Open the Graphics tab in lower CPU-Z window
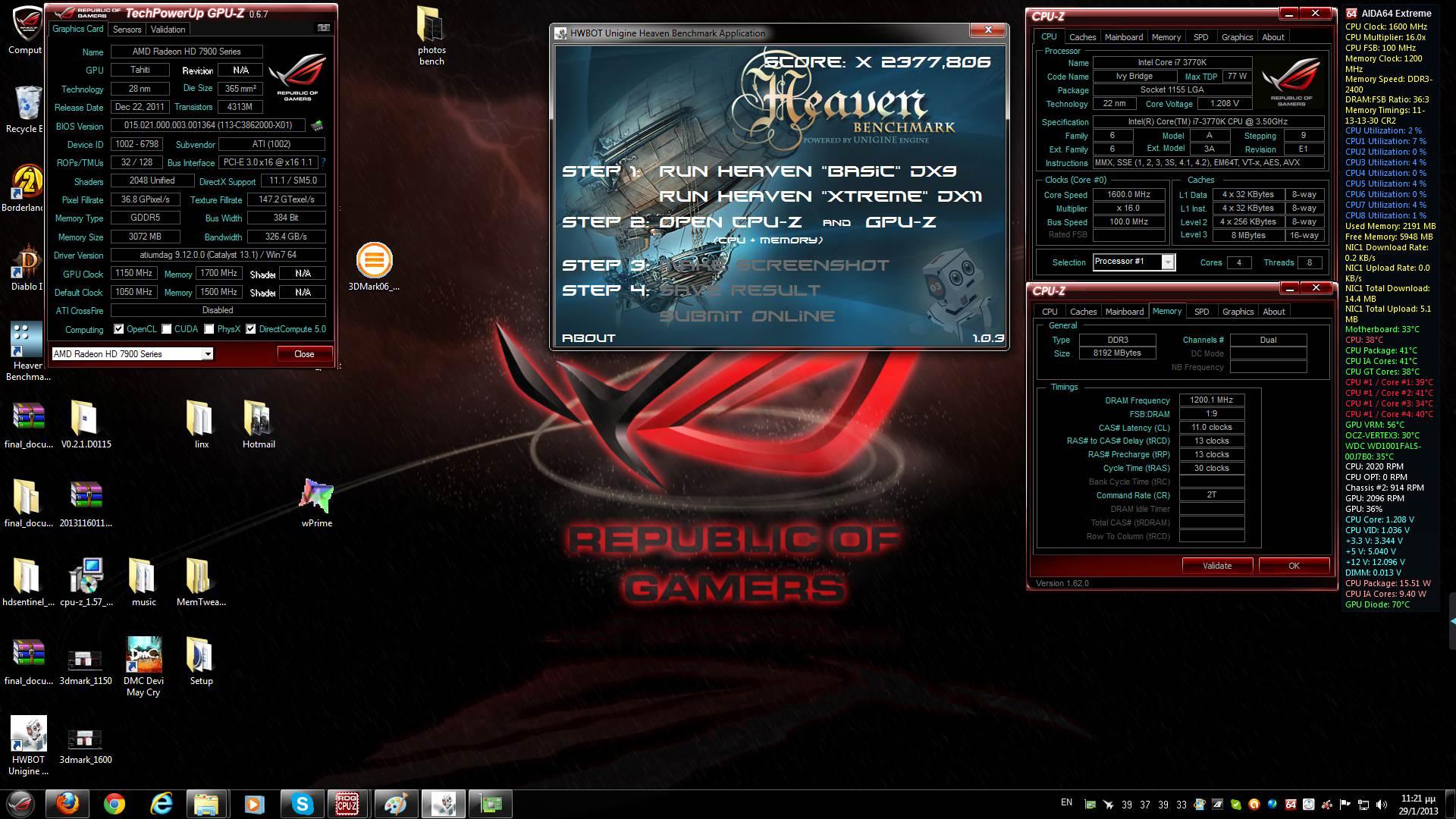The image size is (1456, 819). click(1238, 312)
